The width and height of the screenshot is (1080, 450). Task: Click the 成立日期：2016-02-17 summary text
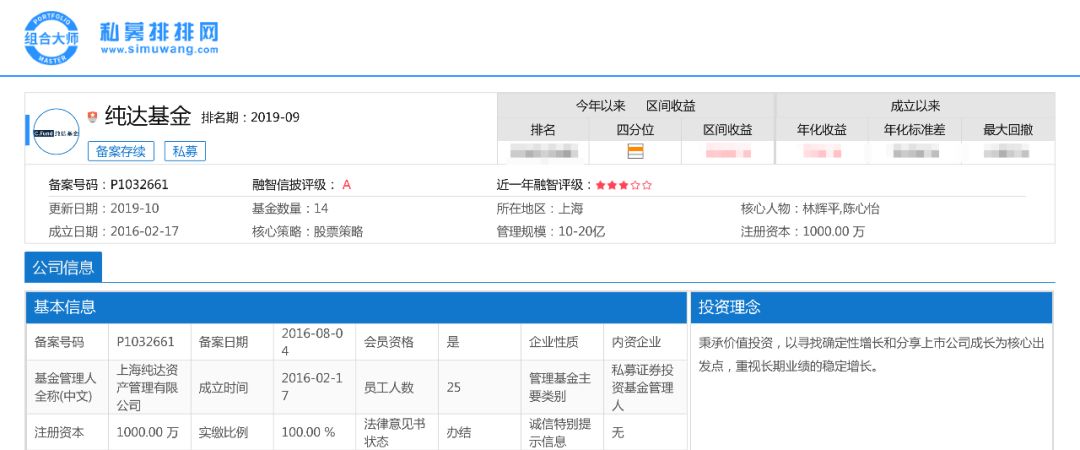[x=113, y=232]
